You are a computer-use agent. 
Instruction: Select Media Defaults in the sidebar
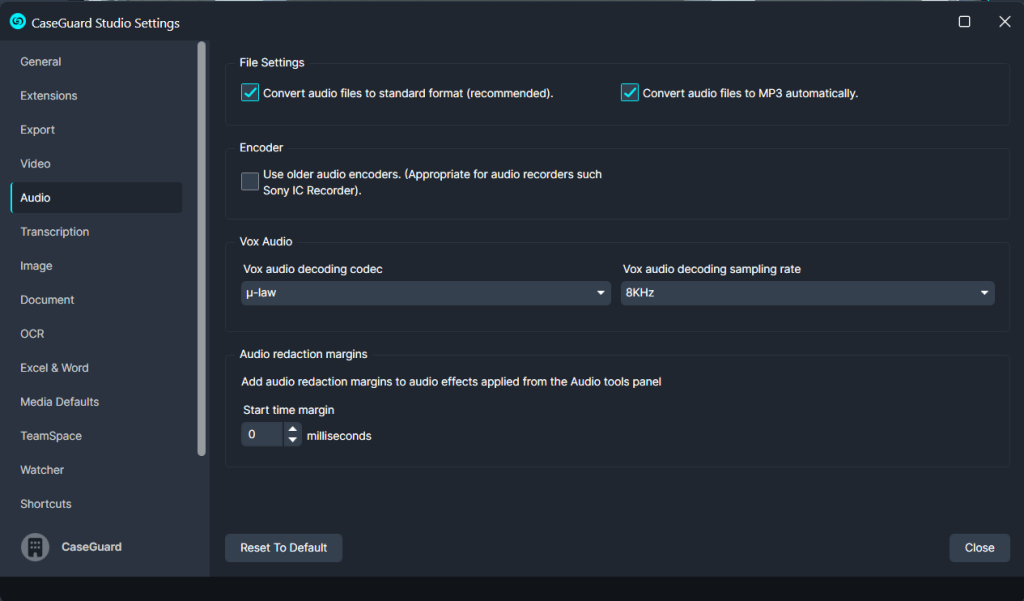pos(59,402)
